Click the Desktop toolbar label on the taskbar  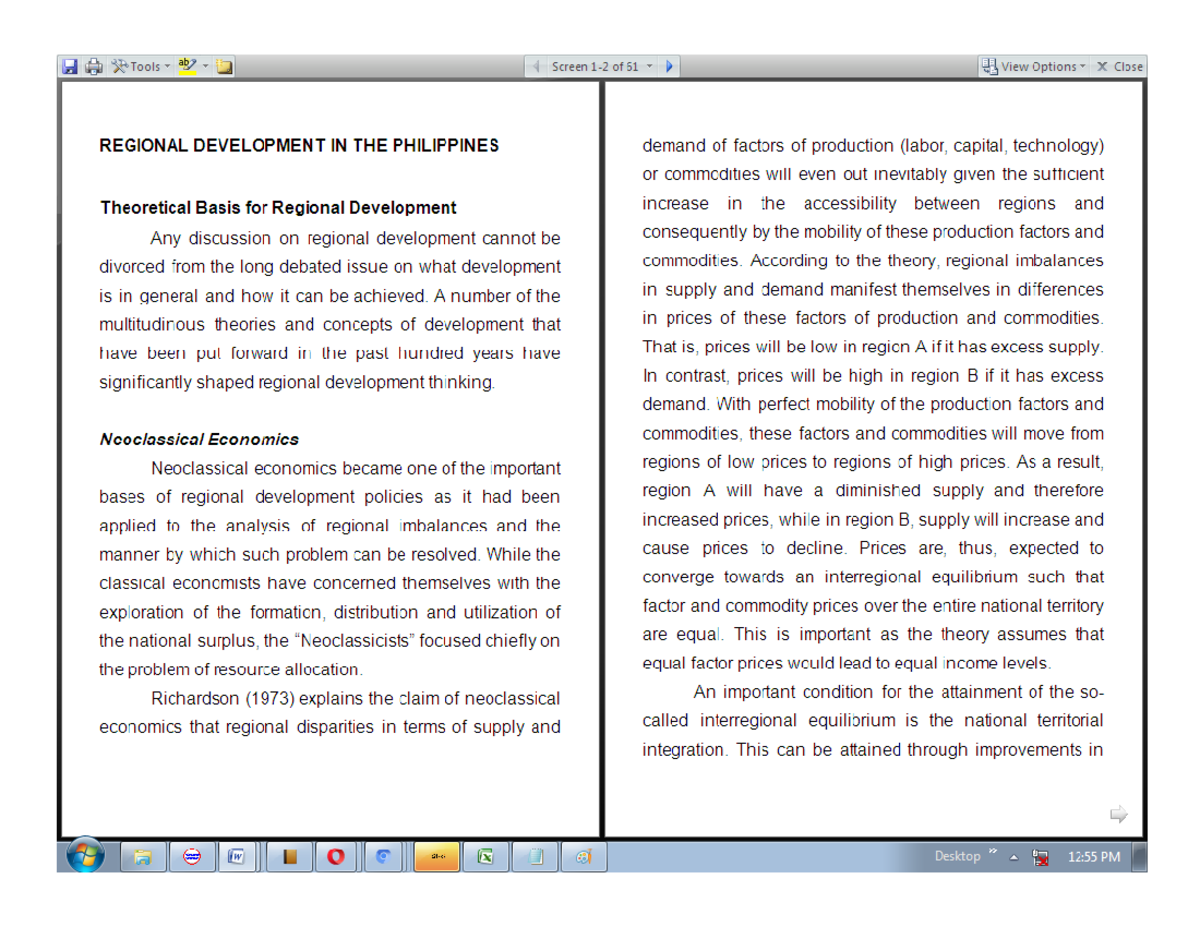957,856
